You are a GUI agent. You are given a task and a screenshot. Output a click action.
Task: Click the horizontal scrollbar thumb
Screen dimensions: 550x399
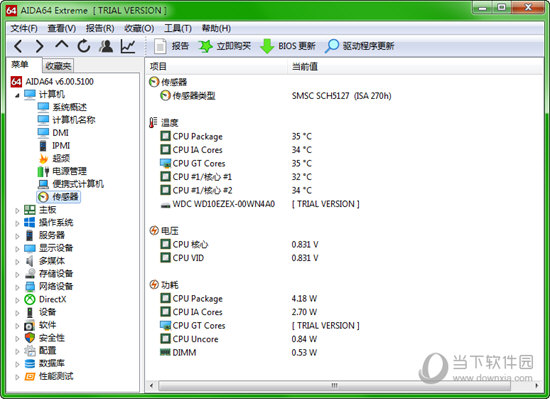click(x=334, y=386)
